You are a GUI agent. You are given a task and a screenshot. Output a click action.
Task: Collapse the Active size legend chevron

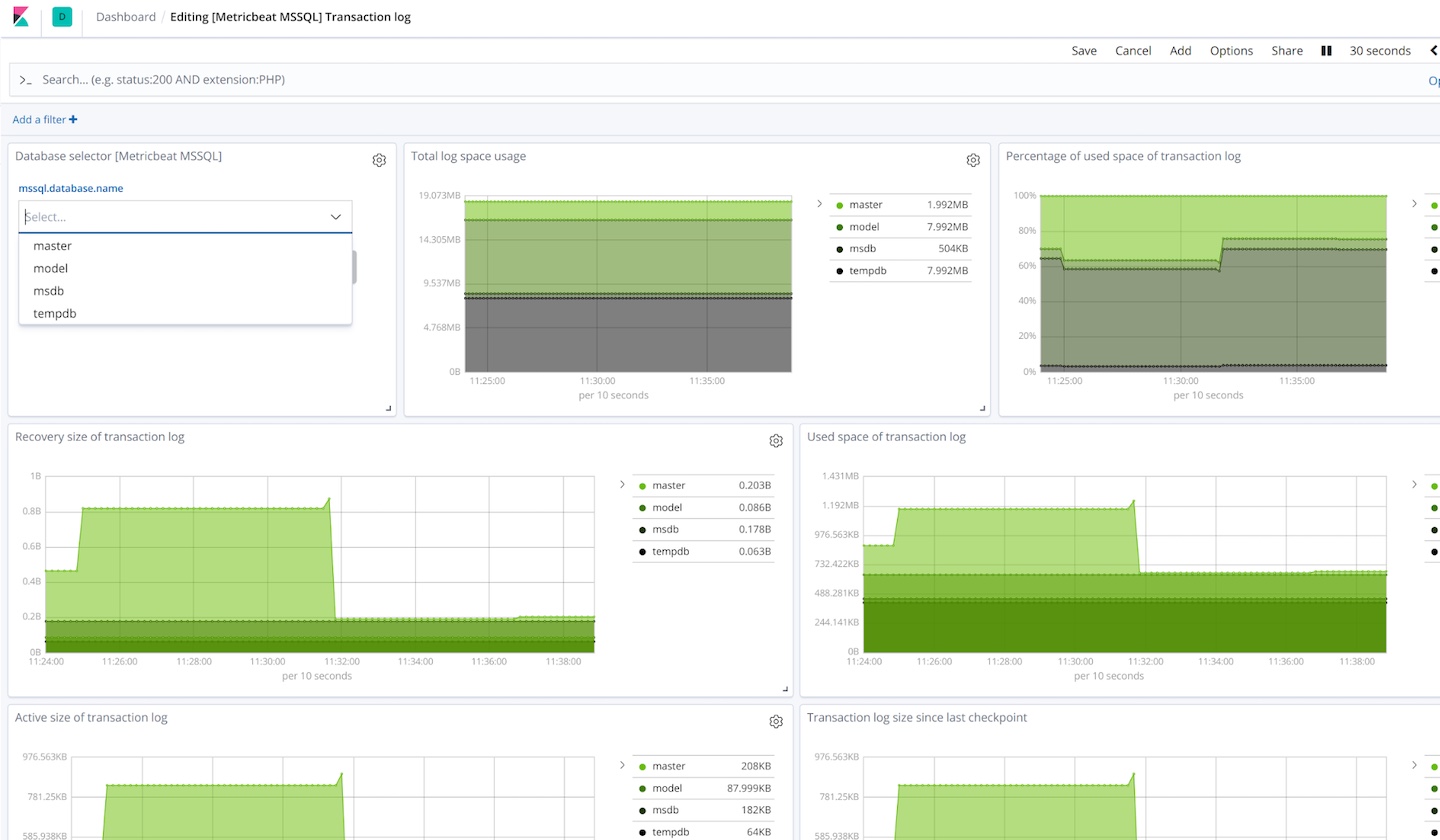tap(622, 766)
